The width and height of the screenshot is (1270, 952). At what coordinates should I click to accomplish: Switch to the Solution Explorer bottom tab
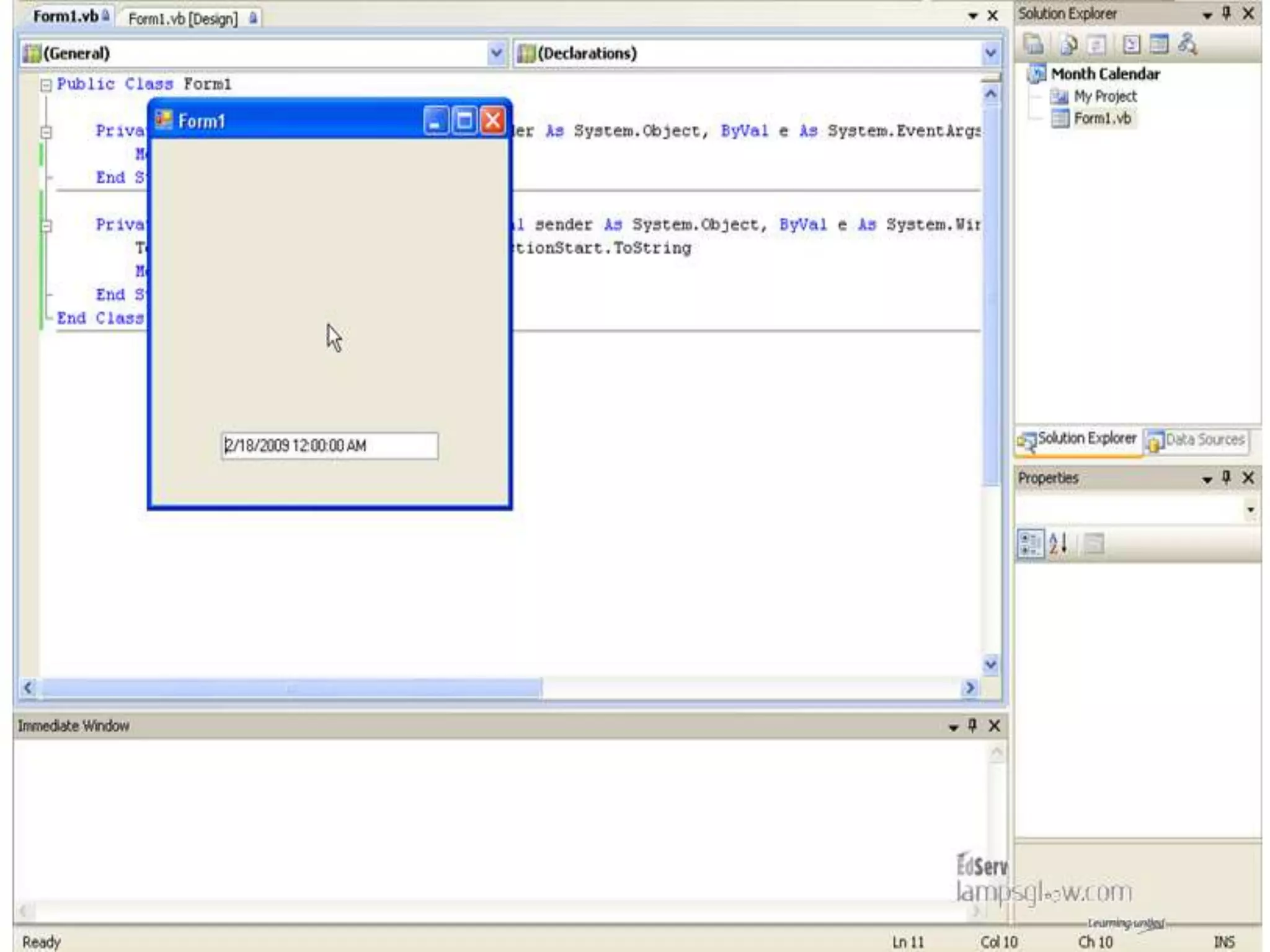coord(1078,439)
